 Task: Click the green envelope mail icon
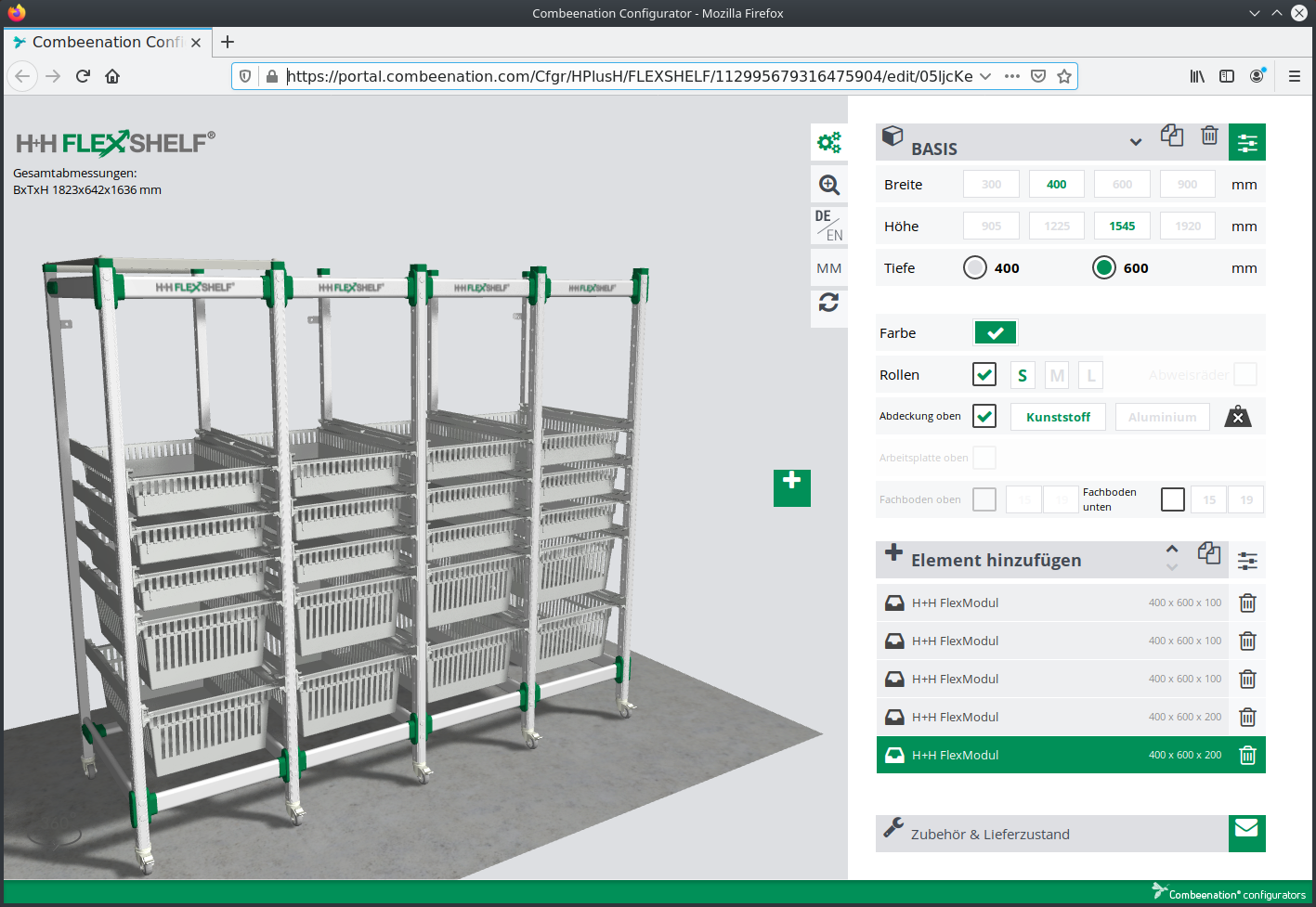pyautogui.click(x=1247, y=833)
